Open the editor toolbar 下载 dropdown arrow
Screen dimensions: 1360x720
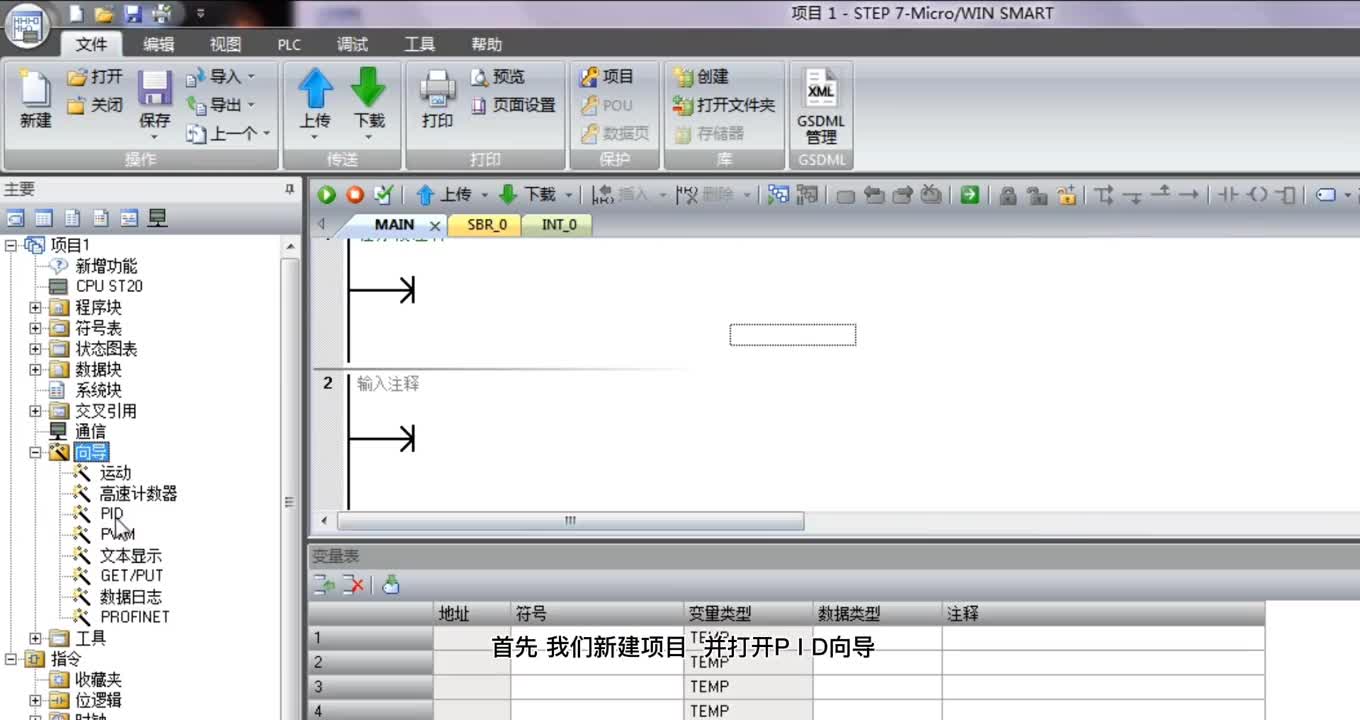click(570, 195)
